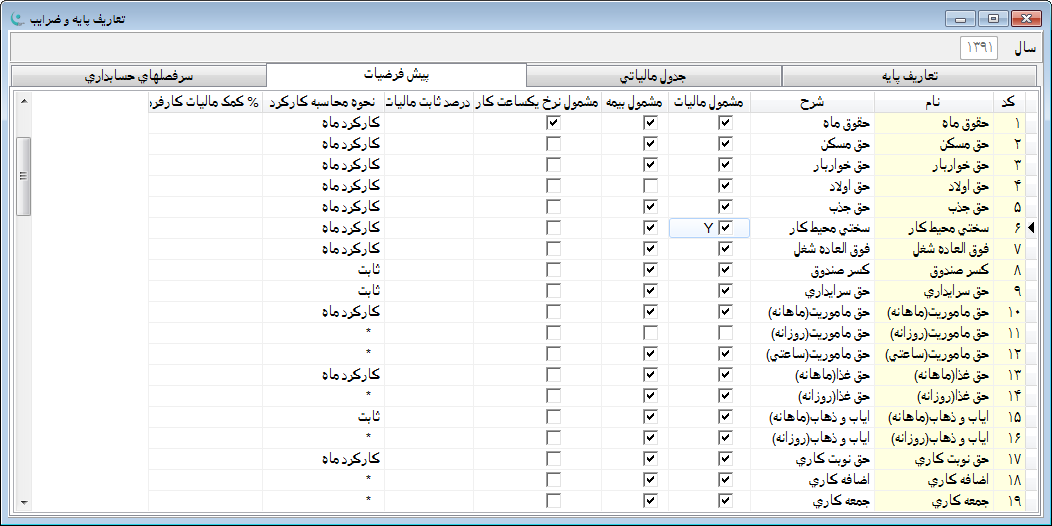The image size is (1052, 526).
Task: Switch to the جدول مالياتي tab
Action: pyautogui.click(x=653, y=76)
